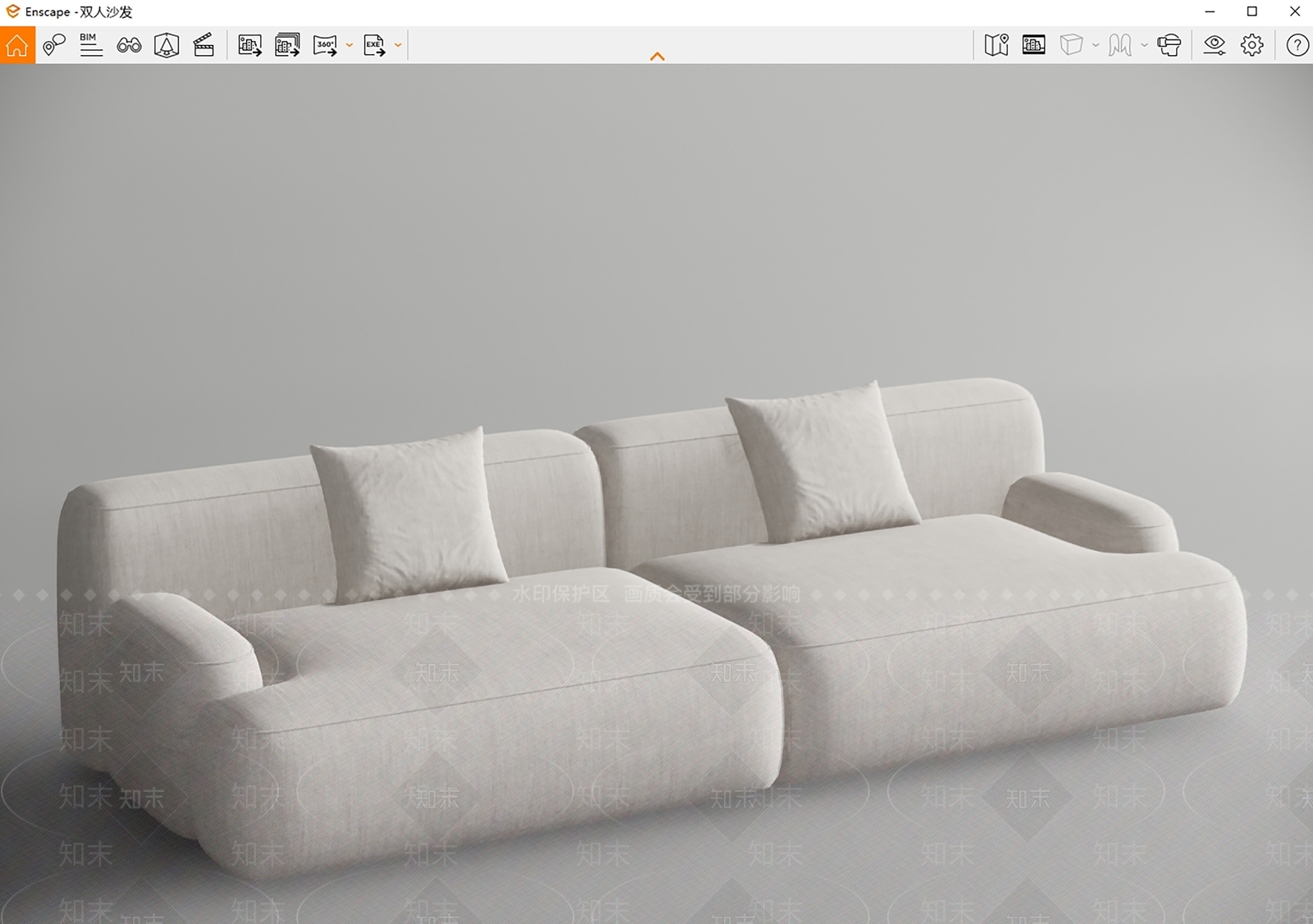The height and width of the screenshot is (924, 1313).
Task: Minimize the Enscape window
Action: pos(1210,11)
